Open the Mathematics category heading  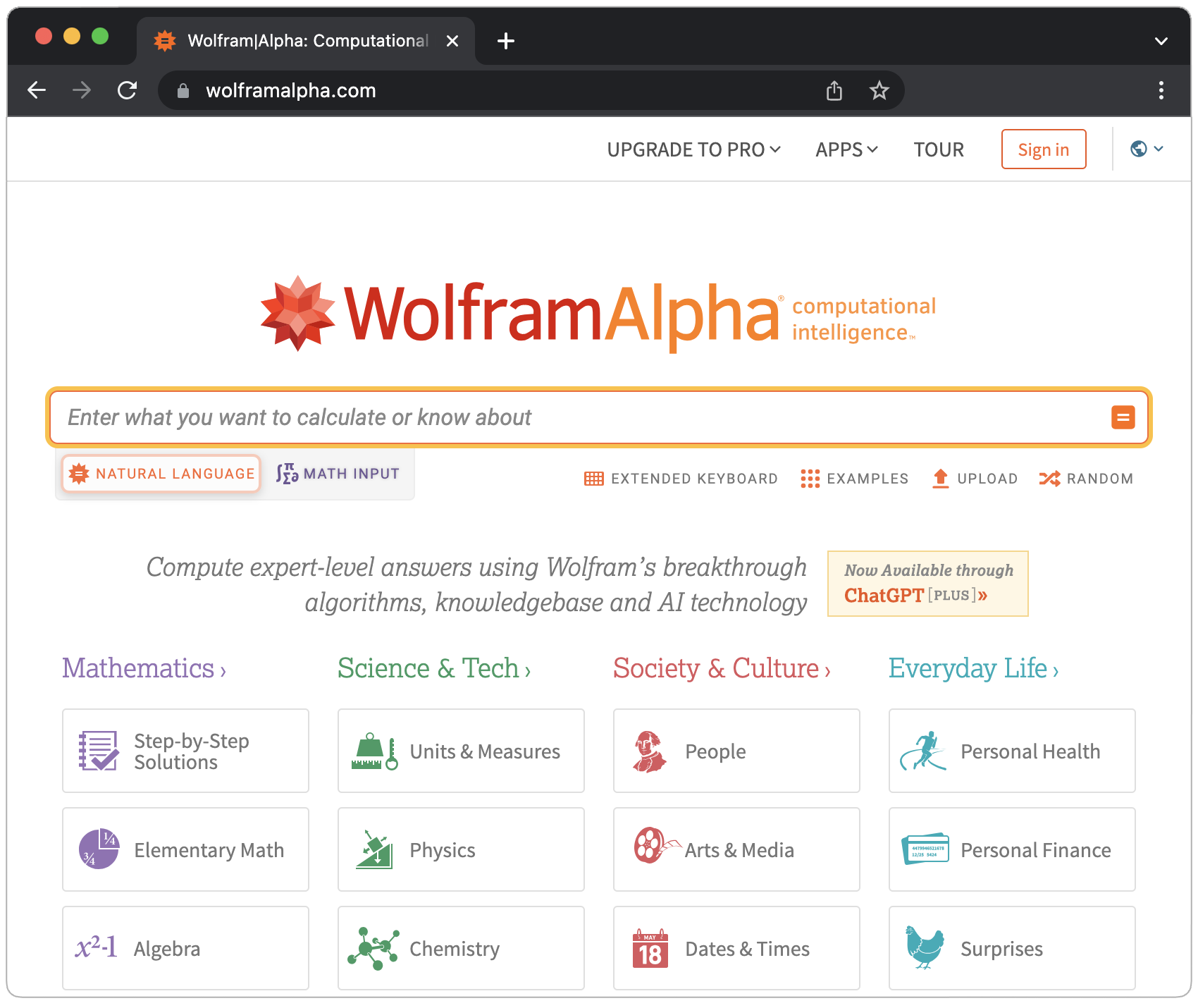[x=144, y=668]
